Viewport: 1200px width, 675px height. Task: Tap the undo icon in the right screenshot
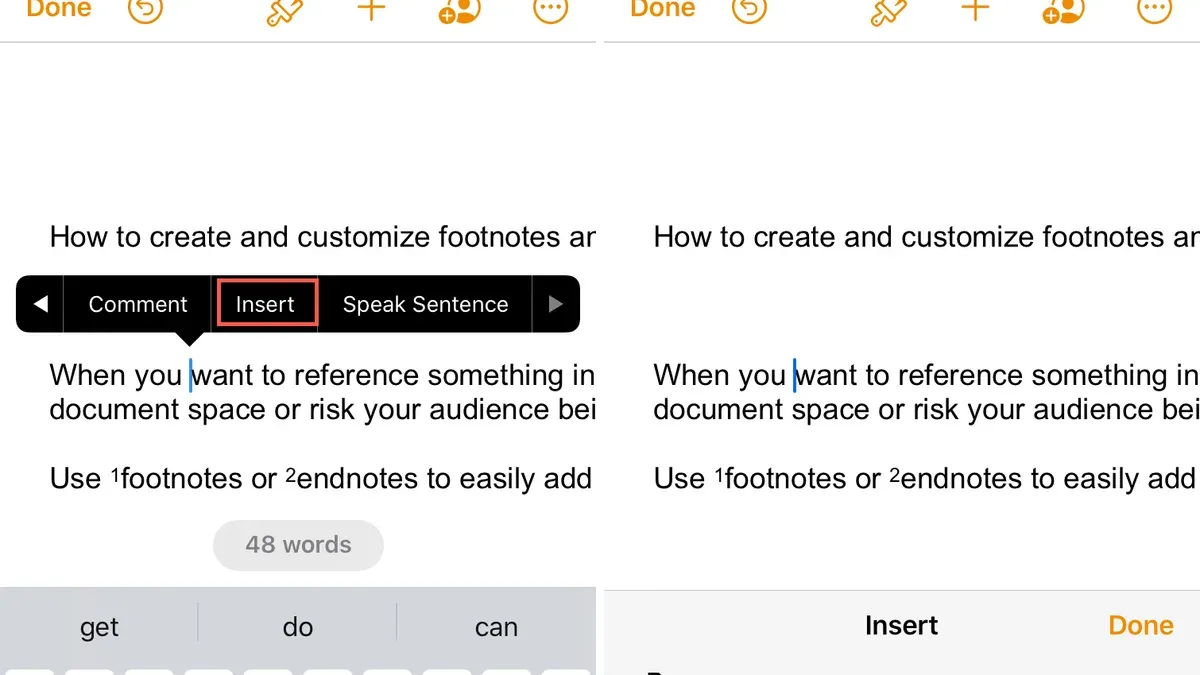coord(749,10)
